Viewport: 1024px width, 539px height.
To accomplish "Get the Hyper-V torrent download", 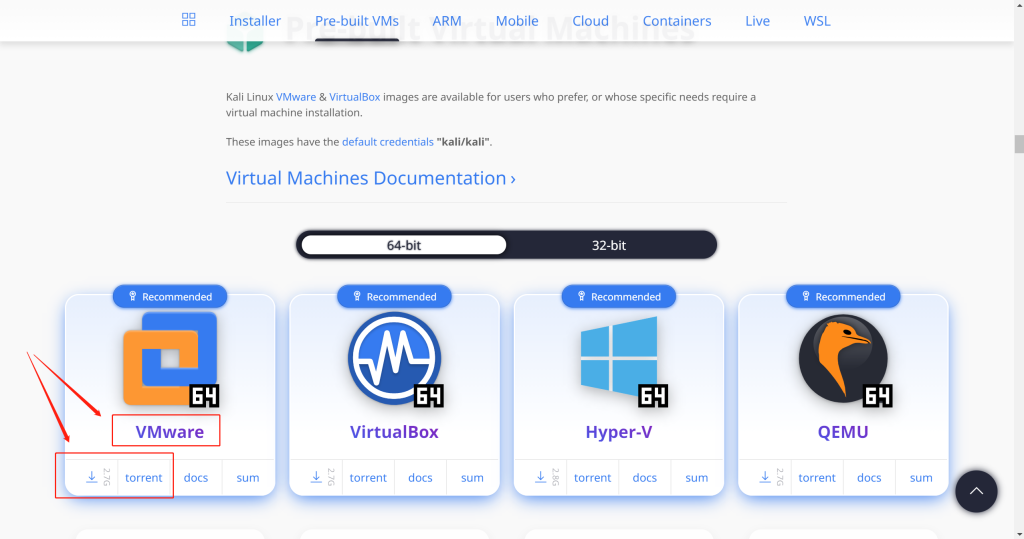I will click(592, 478).
